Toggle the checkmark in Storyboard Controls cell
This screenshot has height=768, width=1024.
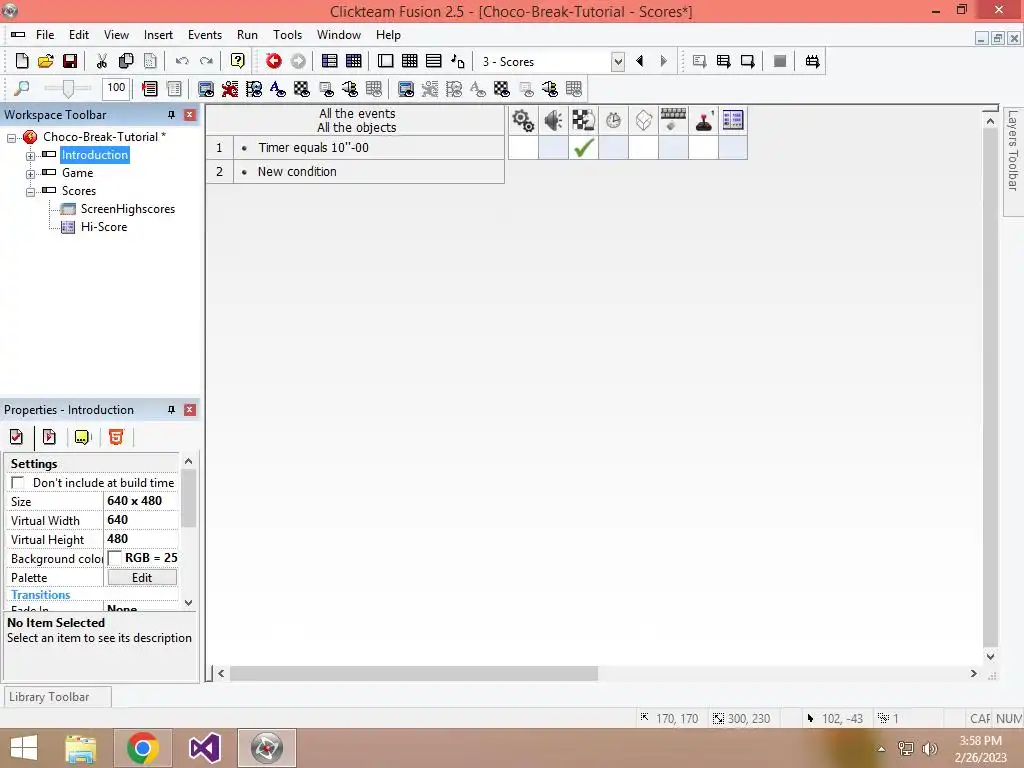(x=583, y=148)
